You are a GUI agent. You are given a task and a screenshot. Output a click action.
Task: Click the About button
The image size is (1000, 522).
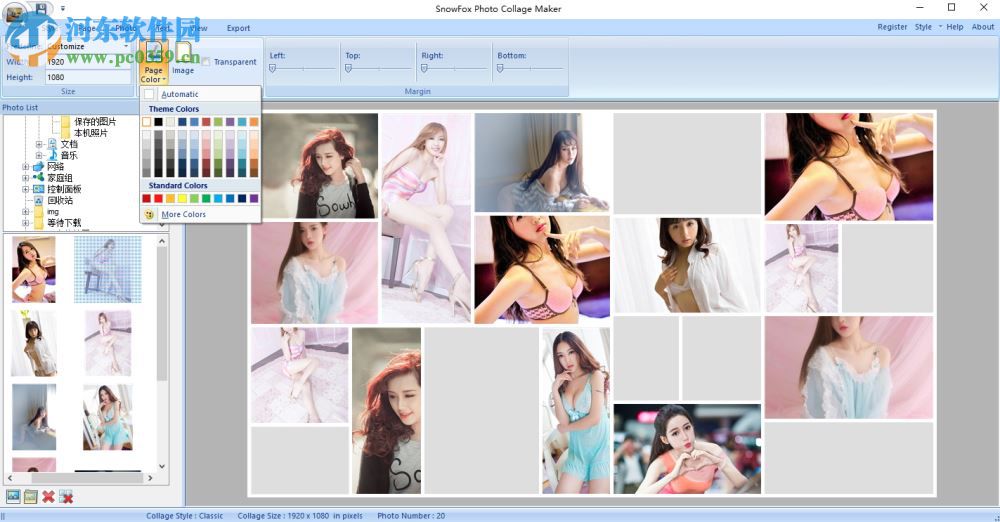[983, 27]
